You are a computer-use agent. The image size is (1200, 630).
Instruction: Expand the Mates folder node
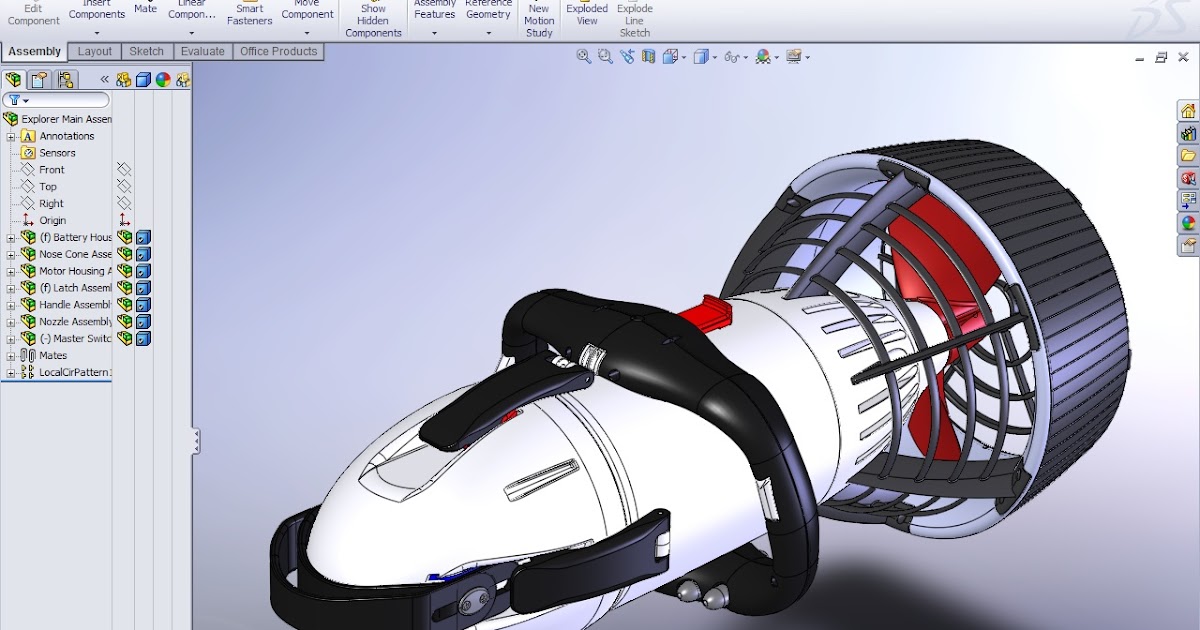(x=11, y=356)
